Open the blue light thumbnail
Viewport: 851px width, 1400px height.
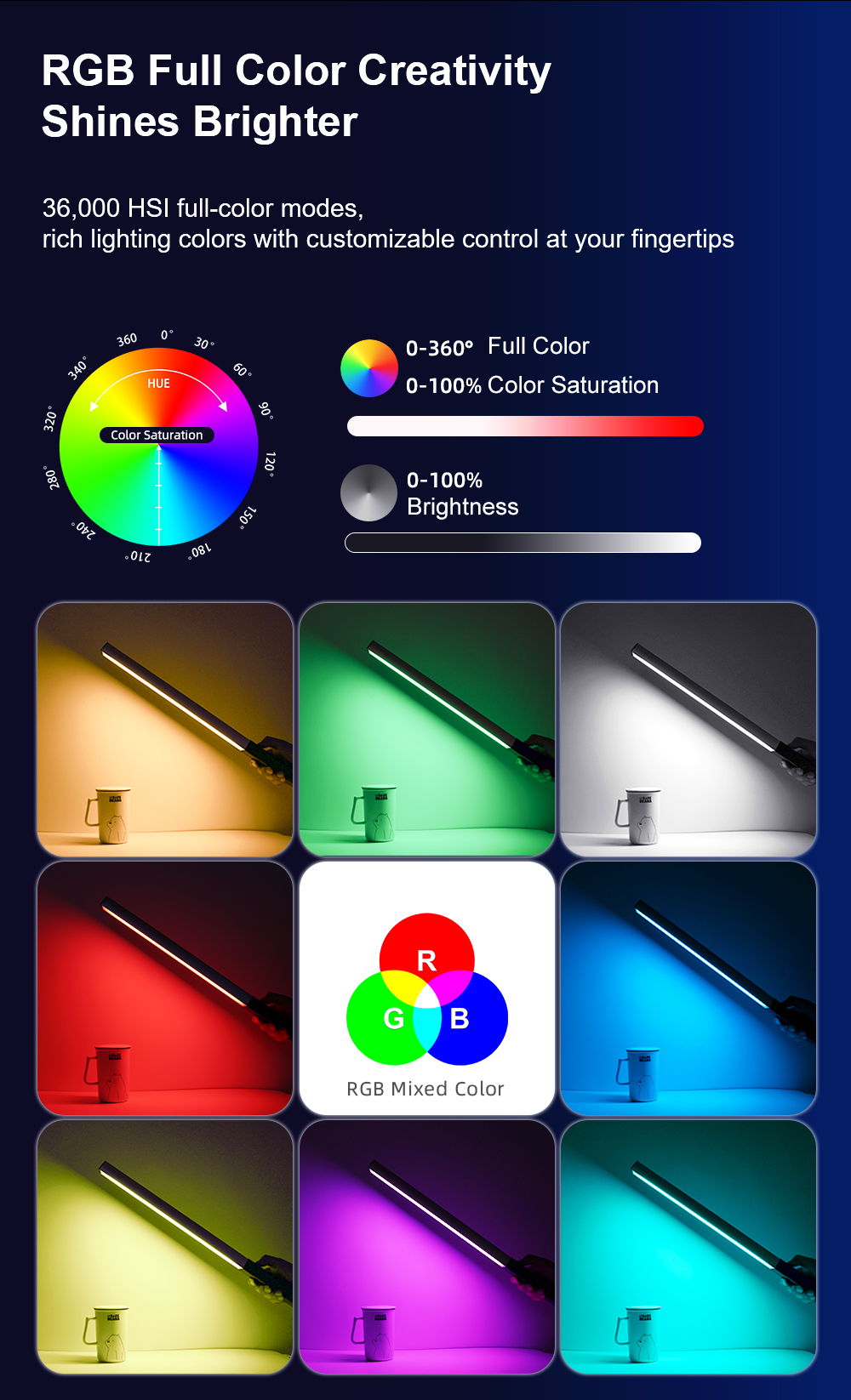pos(688,988)
